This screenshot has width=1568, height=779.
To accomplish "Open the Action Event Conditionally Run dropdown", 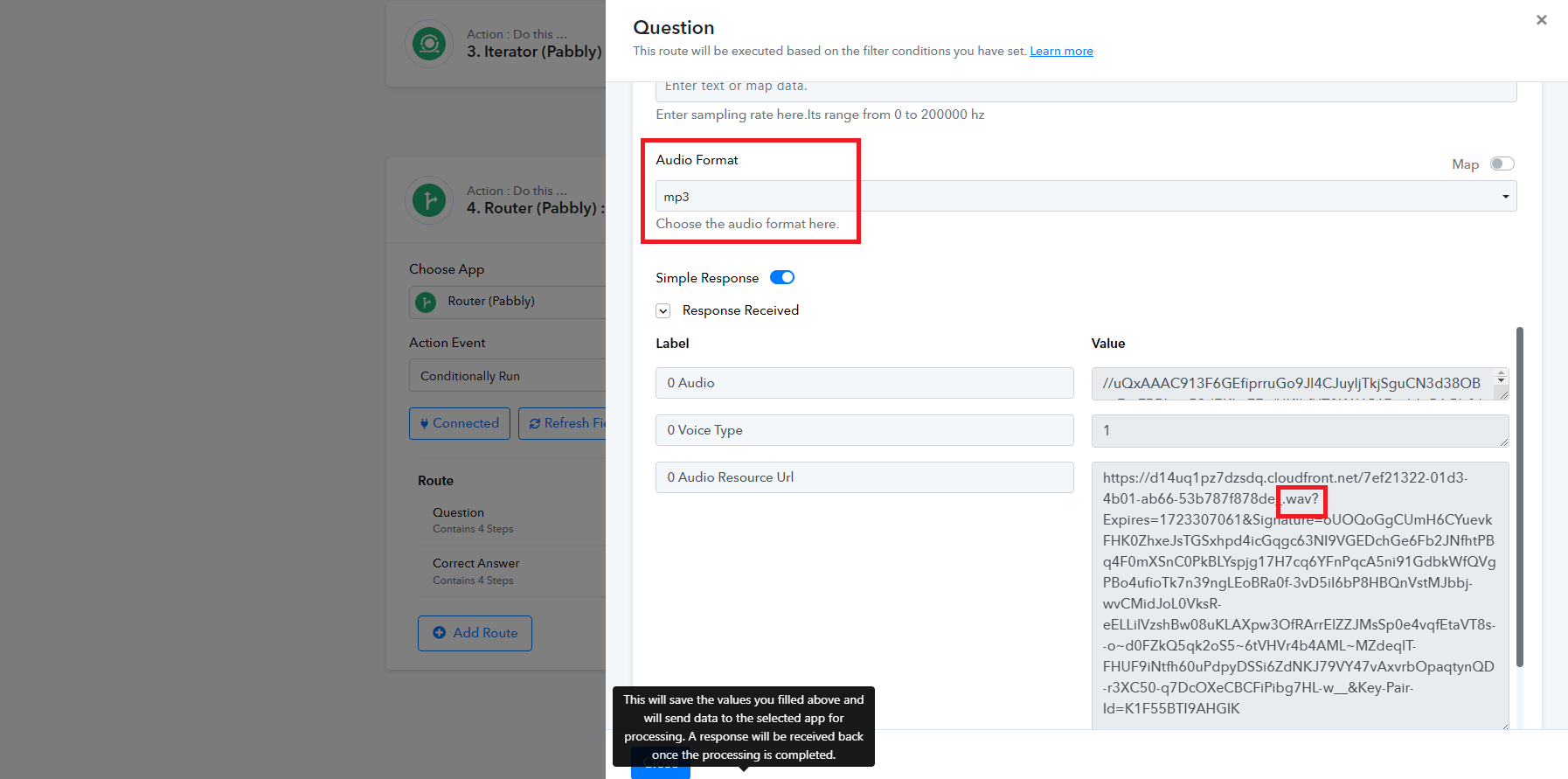I will click(x=508, y=375).
